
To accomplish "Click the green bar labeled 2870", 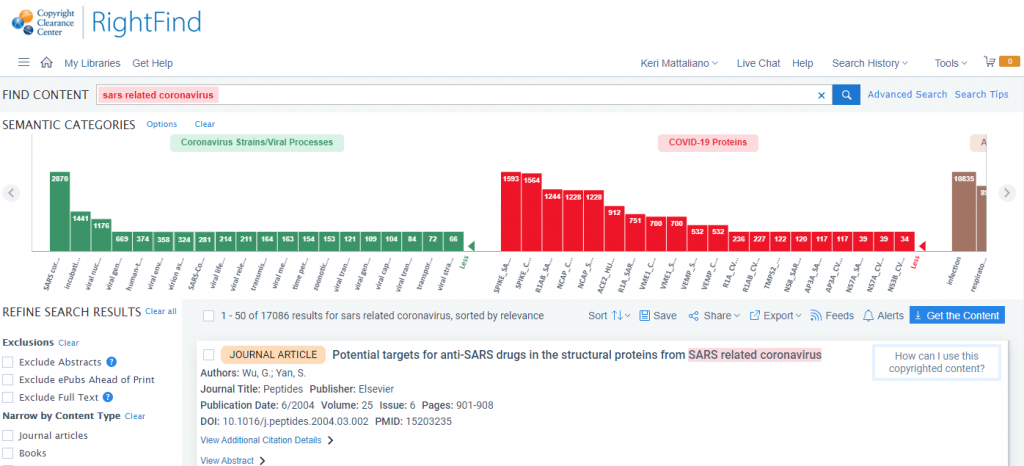I will 60,211.
